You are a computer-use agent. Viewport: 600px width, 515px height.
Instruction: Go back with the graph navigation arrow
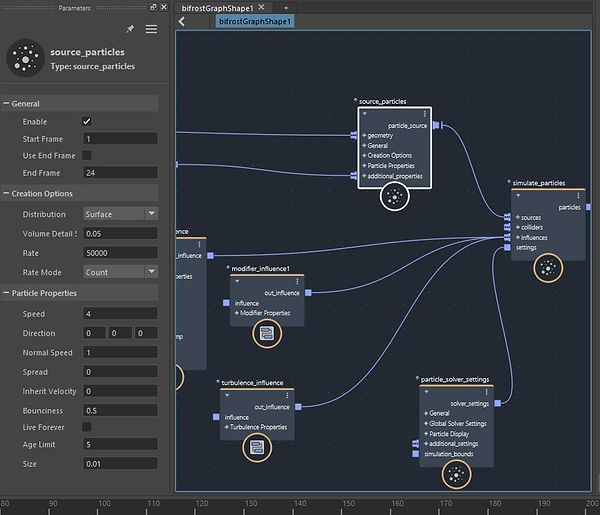point(182,21)
